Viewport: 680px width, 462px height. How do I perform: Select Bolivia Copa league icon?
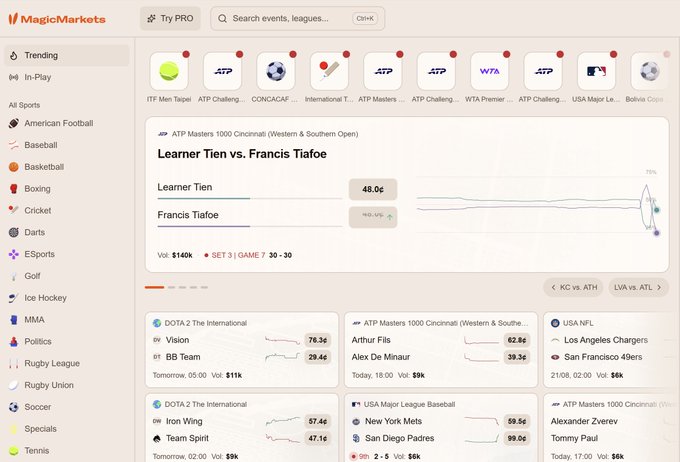point(649,71)
